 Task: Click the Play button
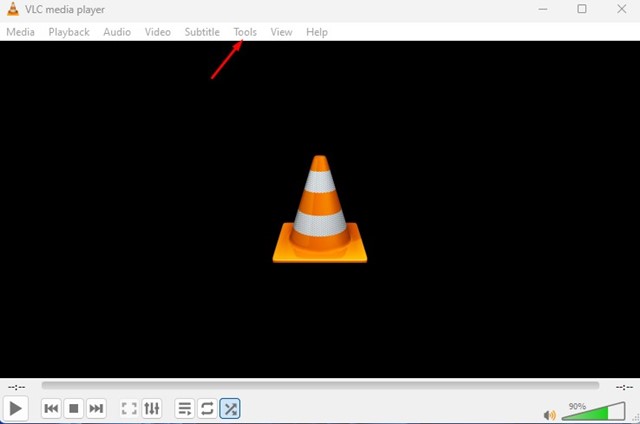[16, 408]
